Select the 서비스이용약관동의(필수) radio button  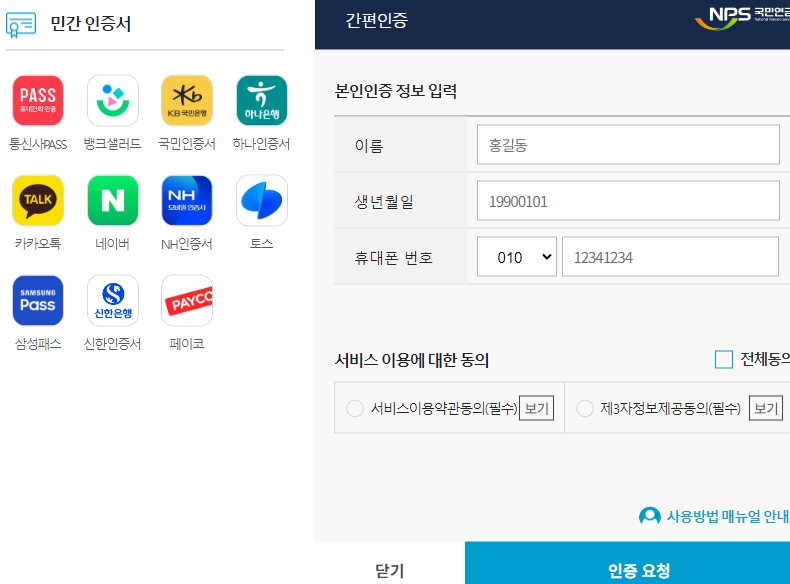(355, 408)
